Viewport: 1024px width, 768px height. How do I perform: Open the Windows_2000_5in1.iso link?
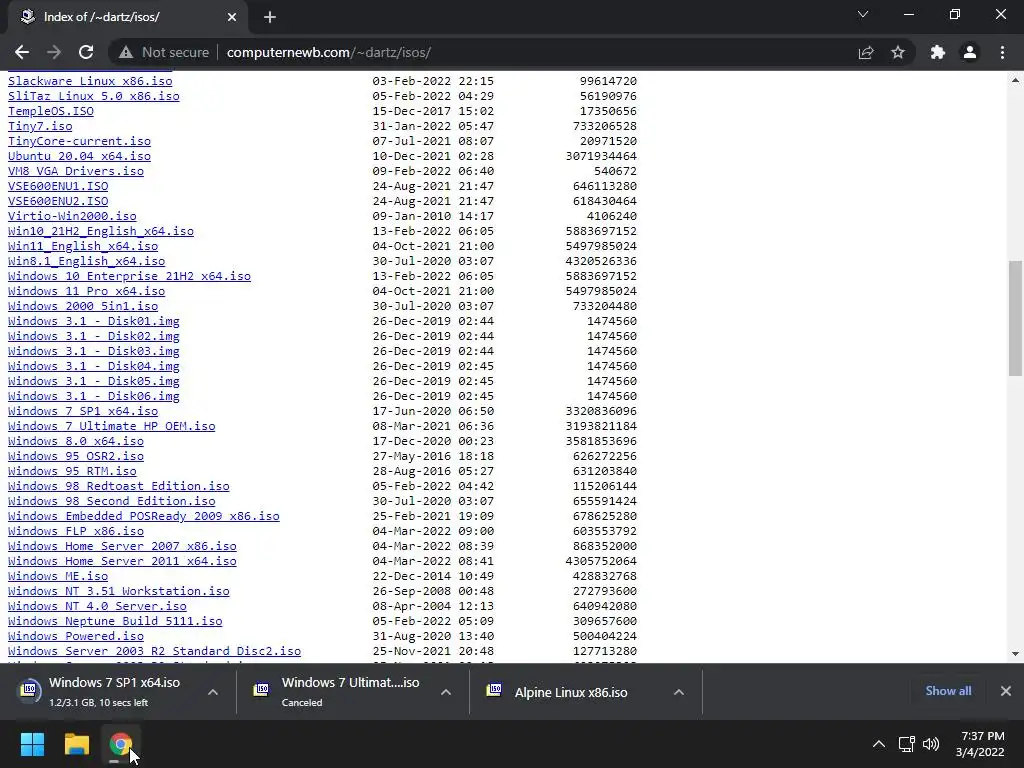click(x=83, y=306)
